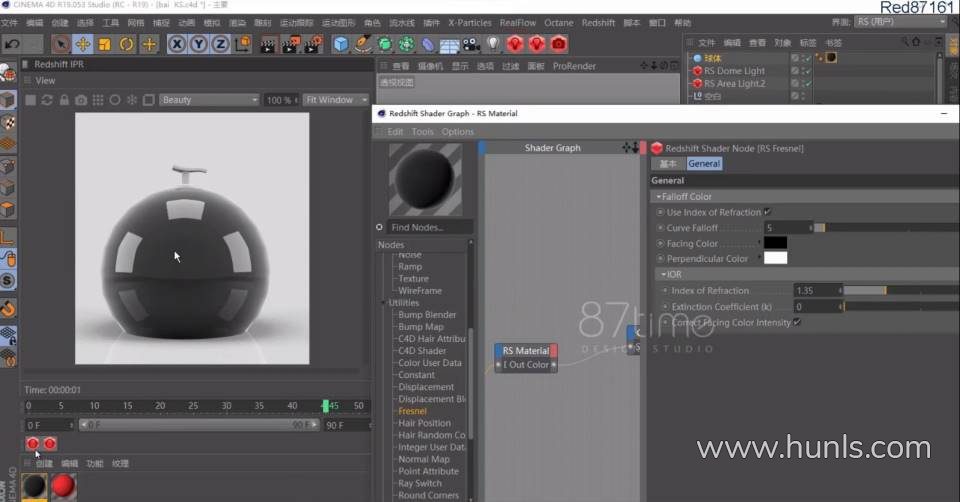Click the IPR render region square icon
This screenshot has width=960, height=502.
tap(148, 100)
